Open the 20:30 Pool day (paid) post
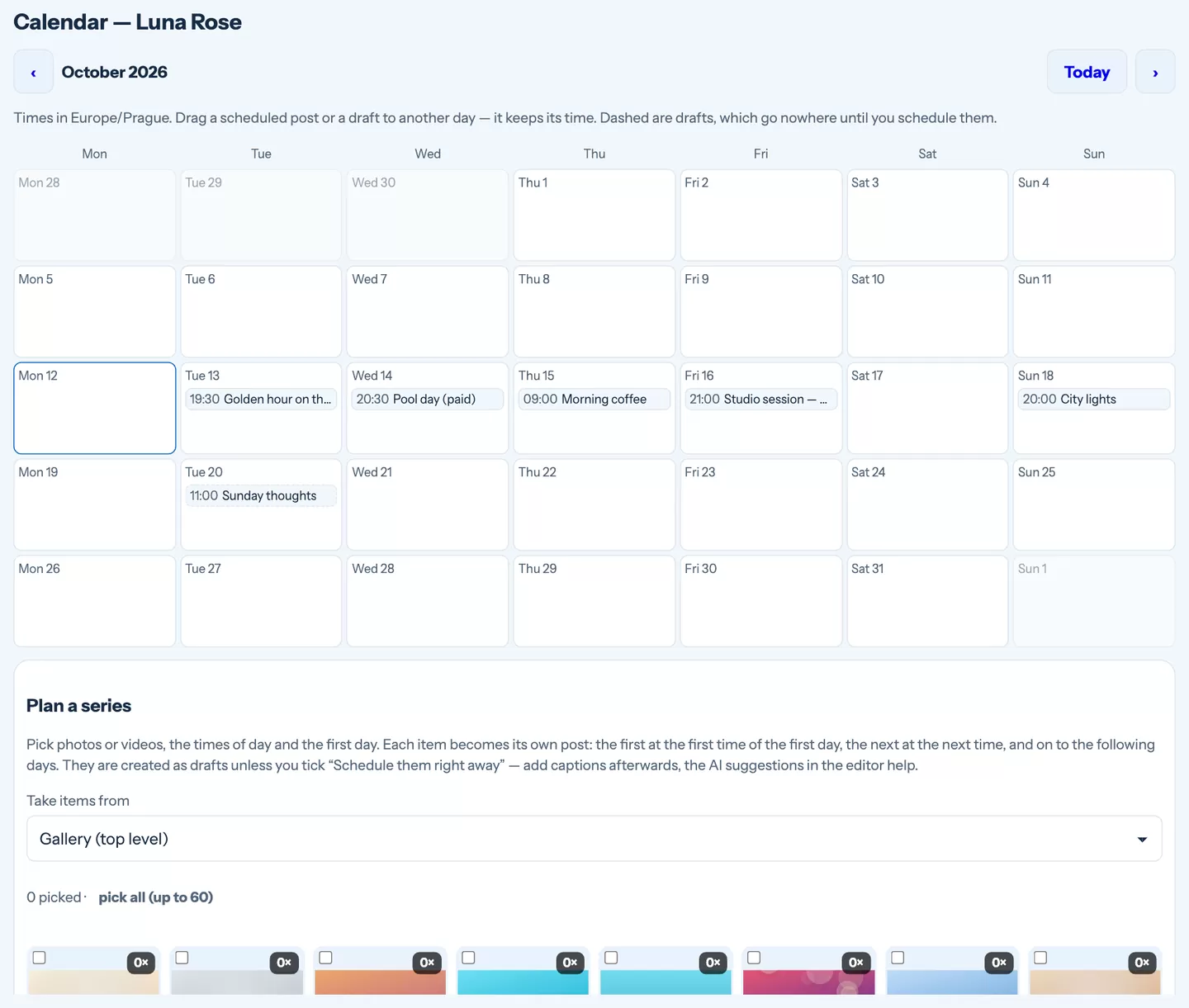The height and width of the screenshot is (1008, 1189). pos(428,399)
